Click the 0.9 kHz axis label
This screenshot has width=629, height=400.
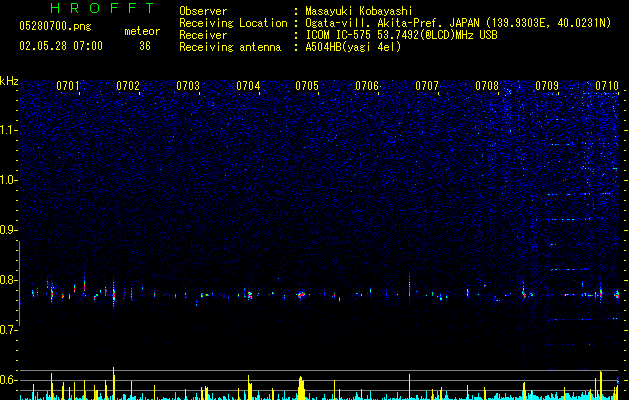pyautogui.click(x=9, y=230)
